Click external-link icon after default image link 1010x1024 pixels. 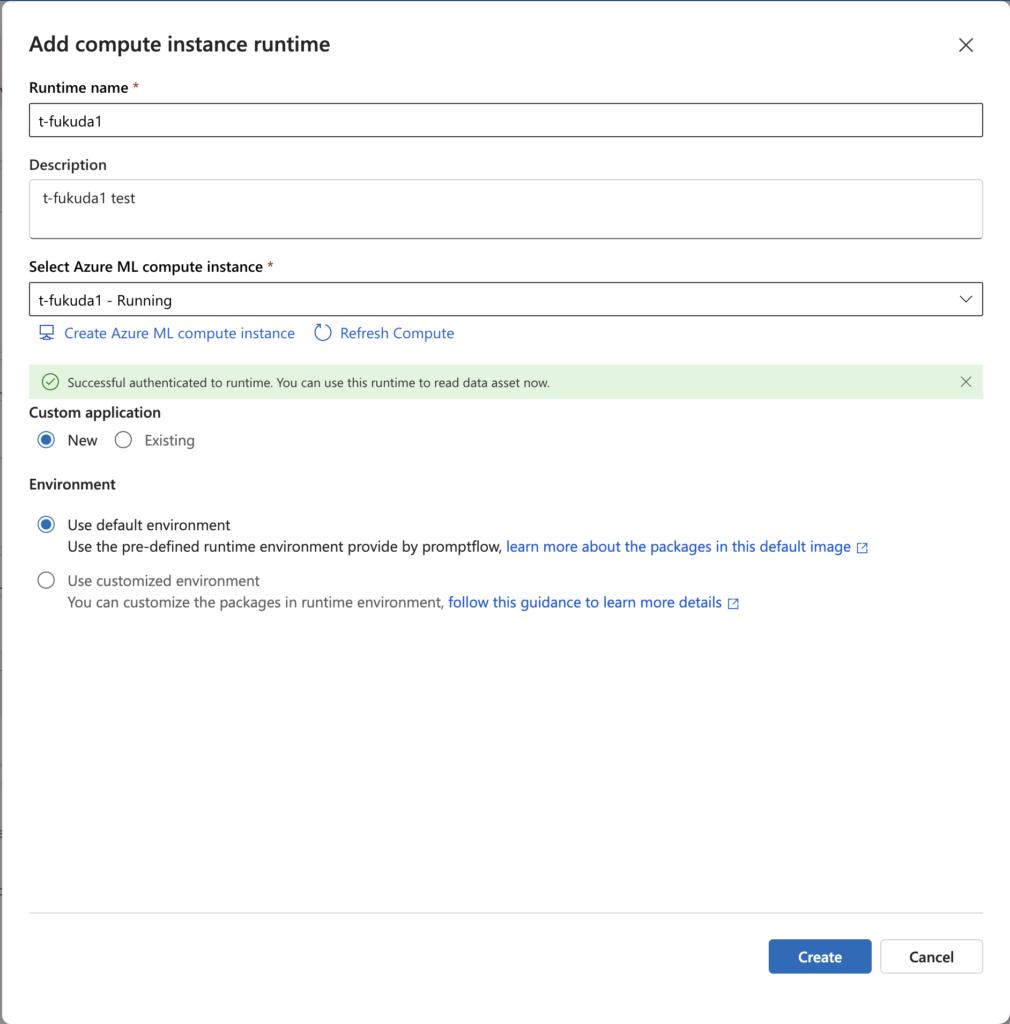(x=862, y=548)
